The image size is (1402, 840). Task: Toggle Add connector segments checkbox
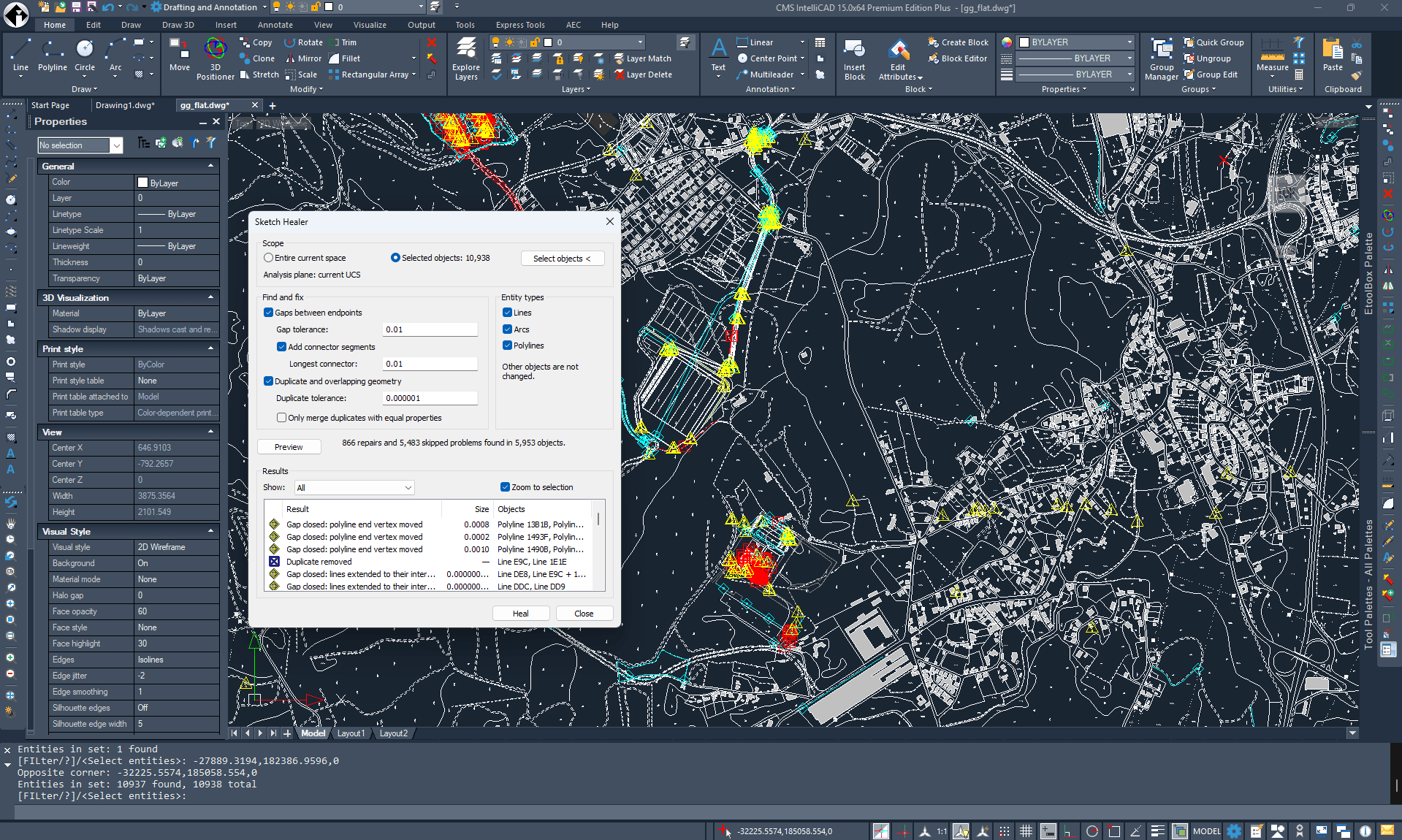pyautogui.click(x=281, y=347)
